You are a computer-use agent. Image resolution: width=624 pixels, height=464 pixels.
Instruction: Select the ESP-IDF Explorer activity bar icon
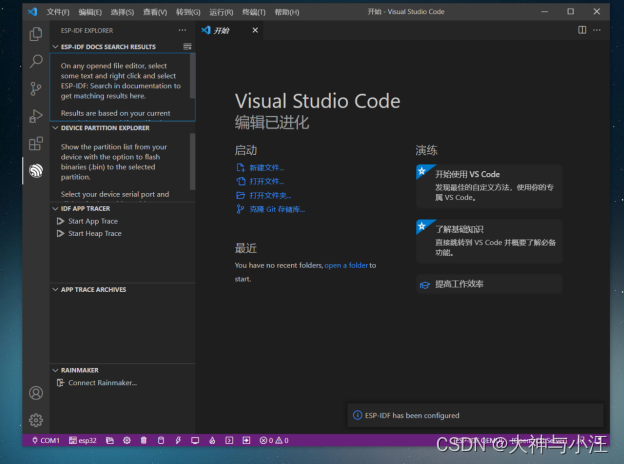tap(36, 171)
